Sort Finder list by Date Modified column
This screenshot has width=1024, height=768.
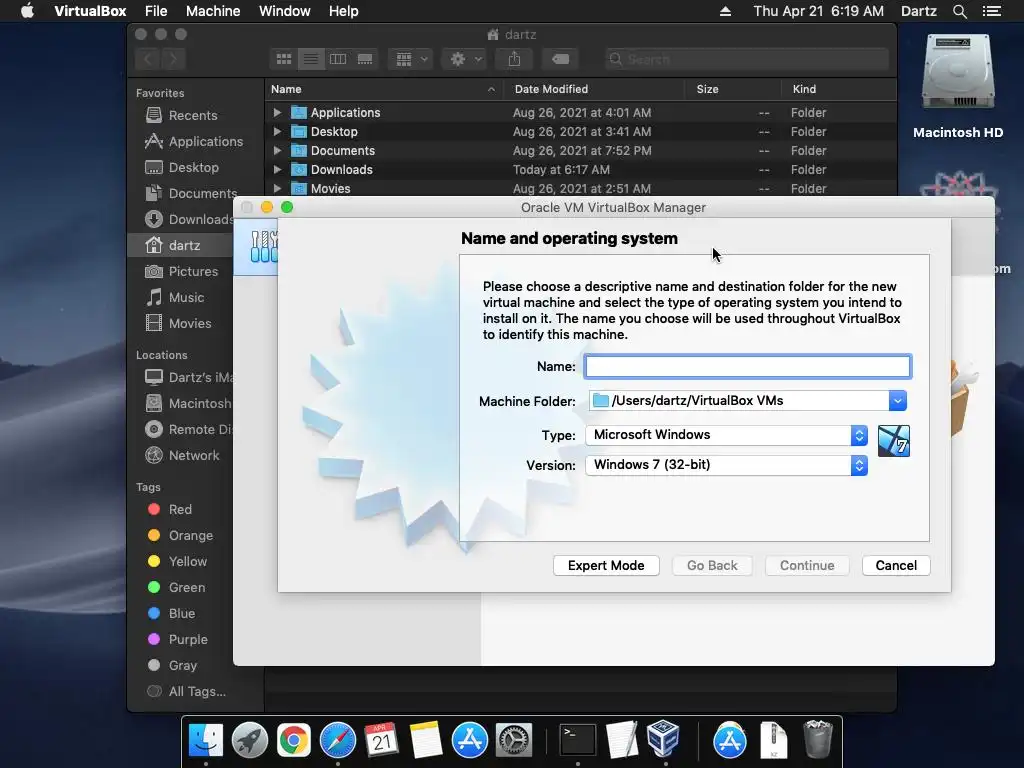pos(594,89)
